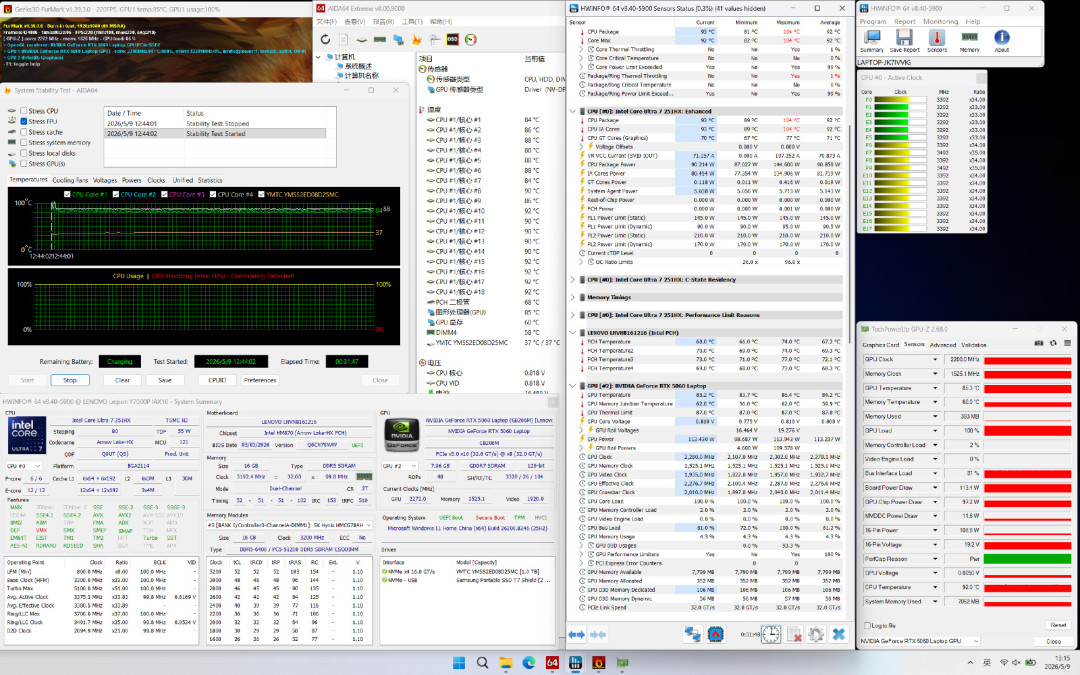The width and height of the screenshot is (1080, 675).
Task: Expand C-State Residency sensor group
Action: (x=572, y=280)
